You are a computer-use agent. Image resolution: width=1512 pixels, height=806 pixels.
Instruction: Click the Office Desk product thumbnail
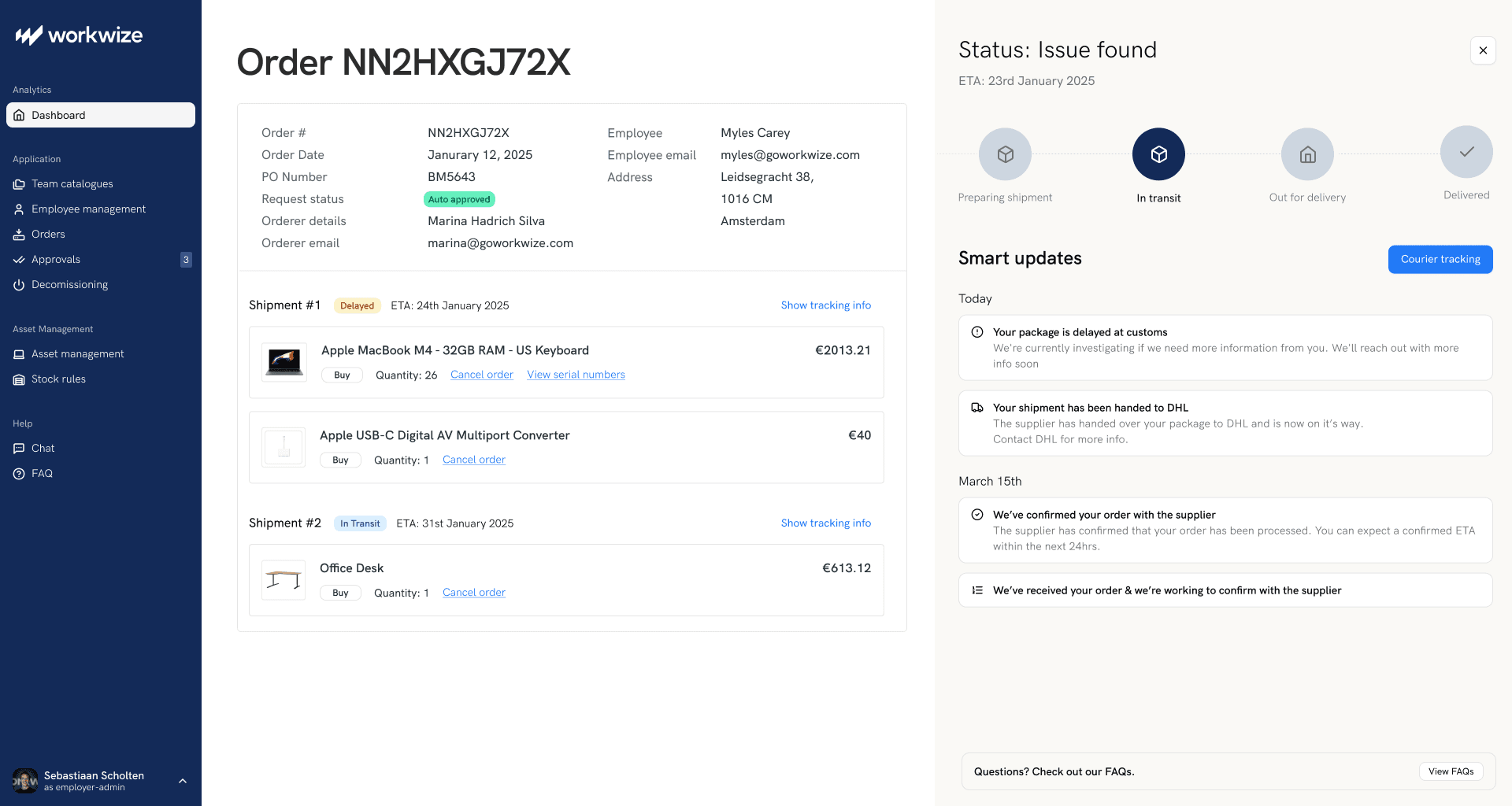(283, 580)
